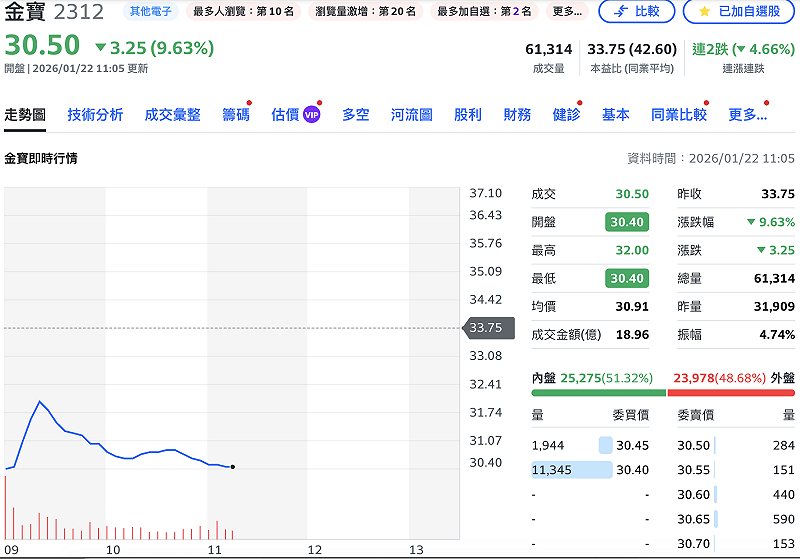Switch to the 健診 tab
800x559 pixels.
tap(566, 115)
